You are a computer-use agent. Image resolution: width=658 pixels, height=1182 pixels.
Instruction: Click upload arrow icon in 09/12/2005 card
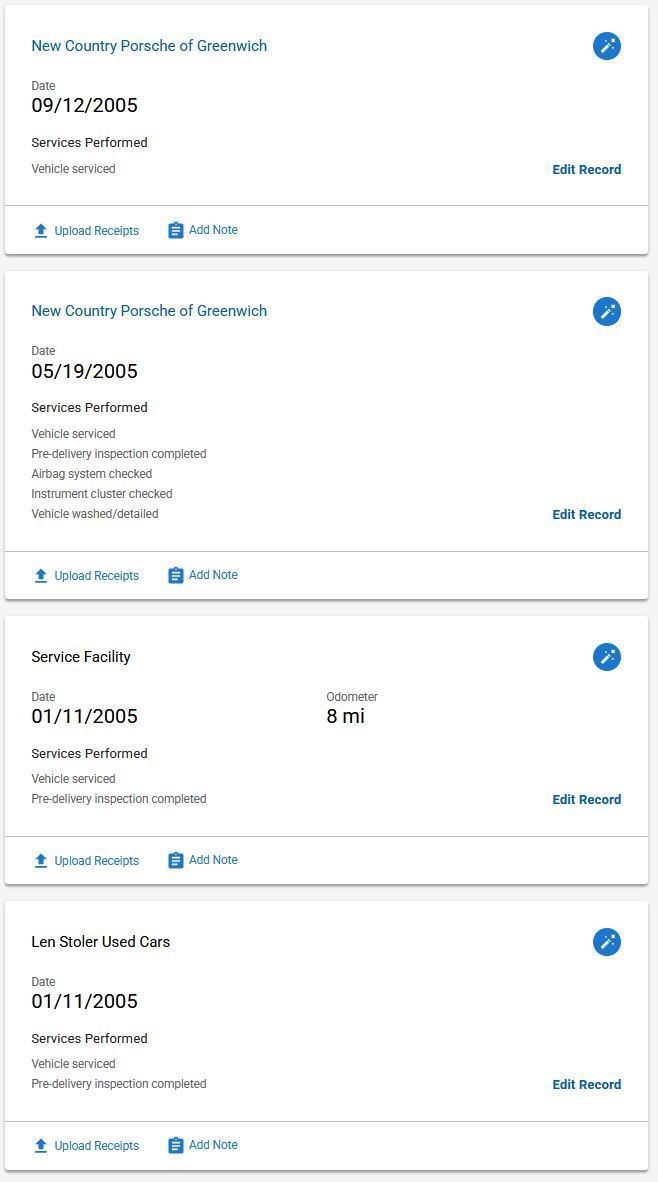click(x=41, y=231)
